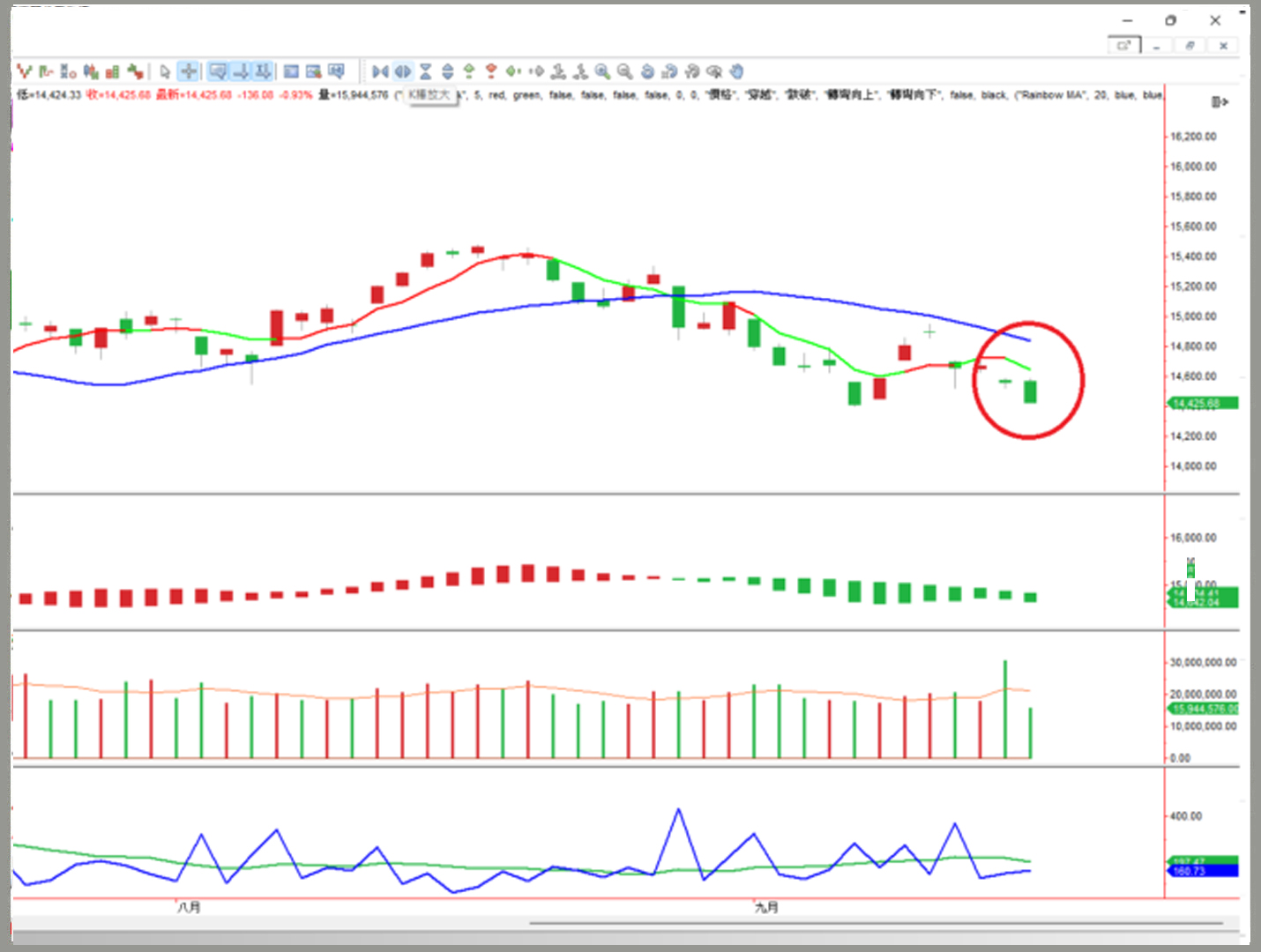The width and height of the screenshot is (1261, 952).
Task: Click the "Rainbow MA" indicator parameter text
Action: pos(1053,95)
